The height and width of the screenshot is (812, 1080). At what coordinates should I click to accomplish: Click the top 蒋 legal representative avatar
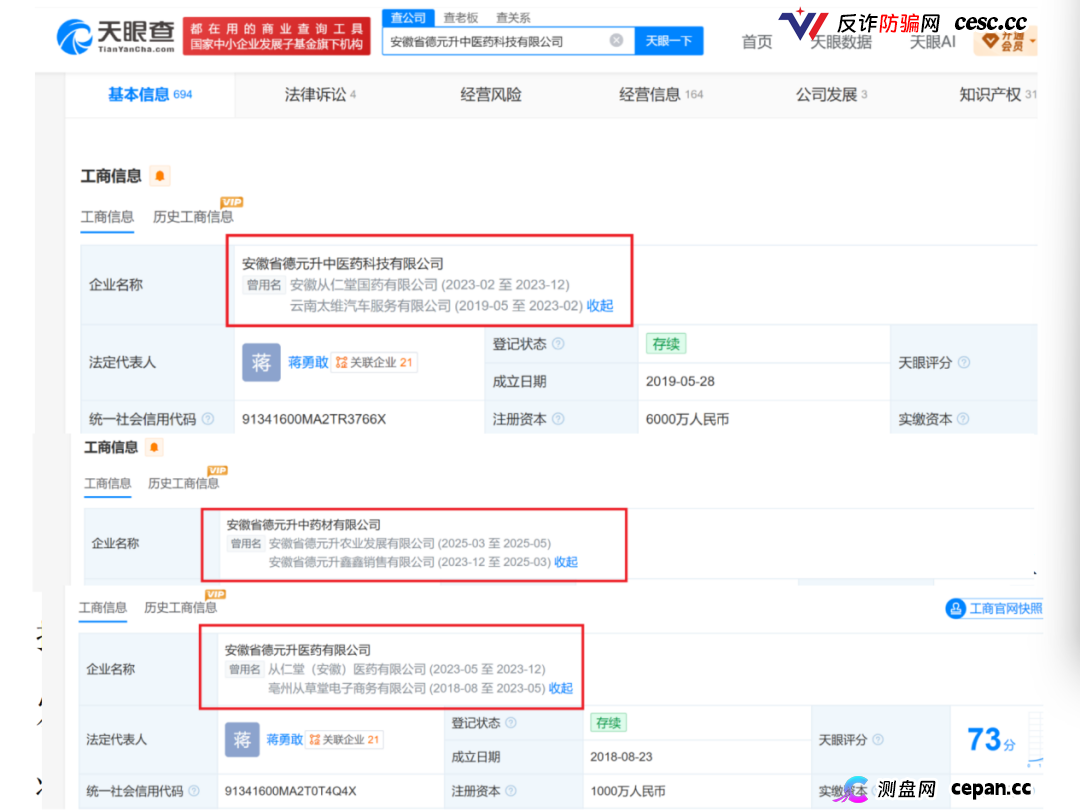point(261,362)
